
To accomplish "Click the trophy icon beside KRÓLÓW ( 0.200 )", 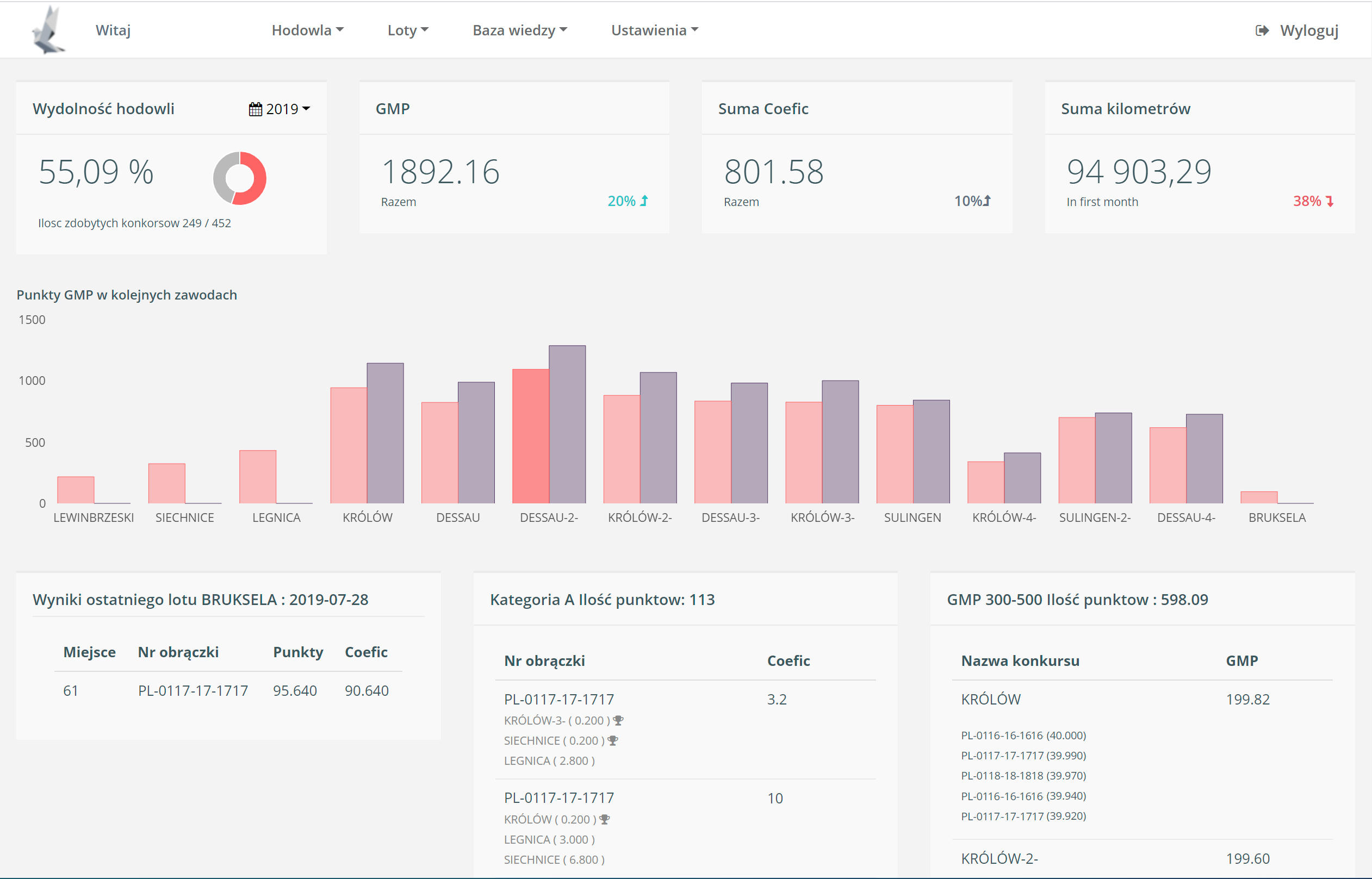I will pyautogui.click(x=604, y=819).
